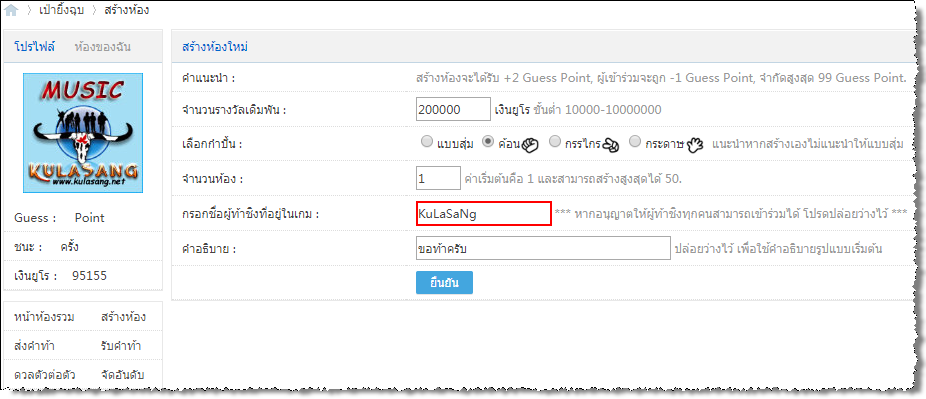Open the จัดอันดับ ranking menu link

pos(123,375)
